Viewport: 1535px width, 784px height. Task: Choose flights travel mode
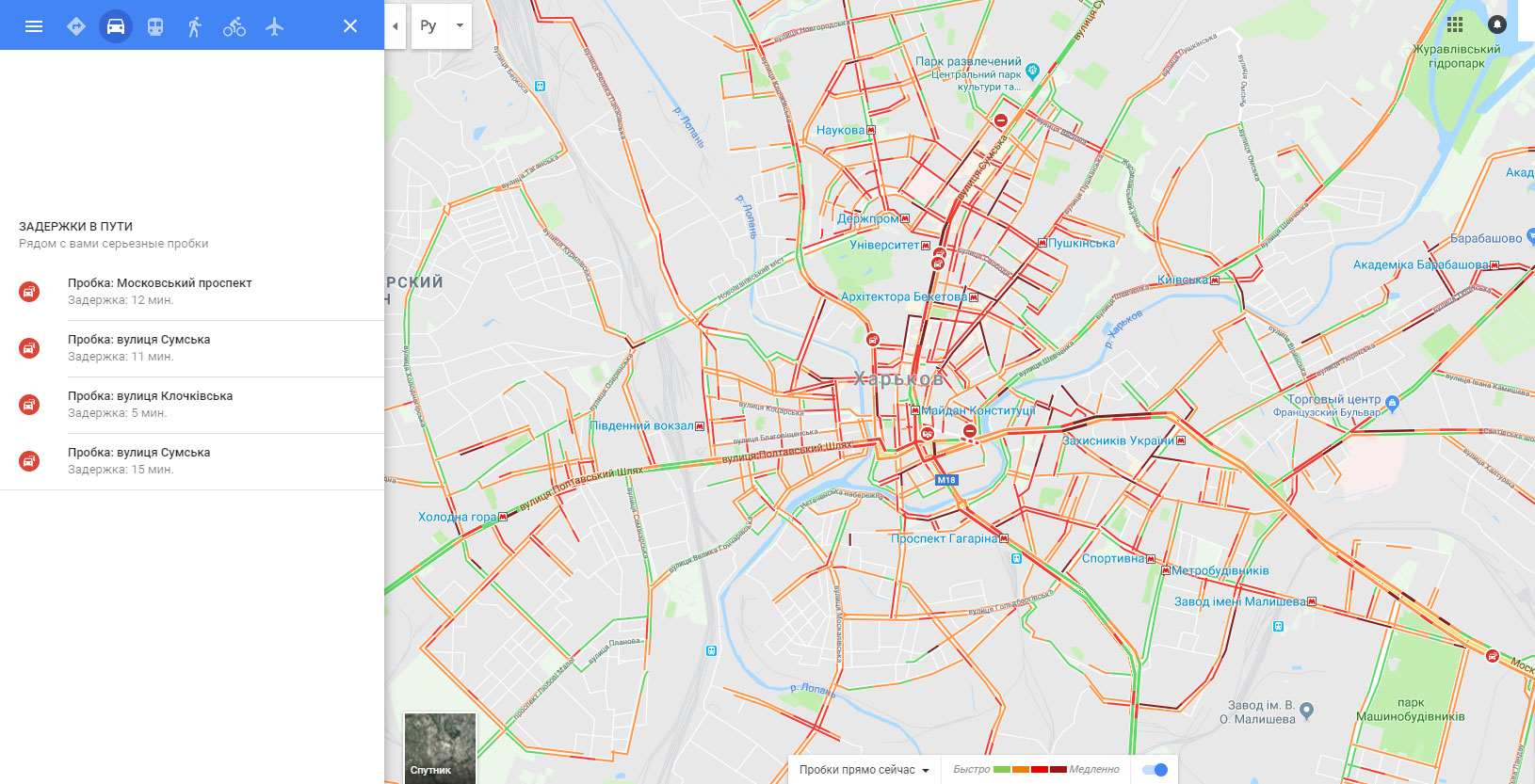(x=274, y=26)
